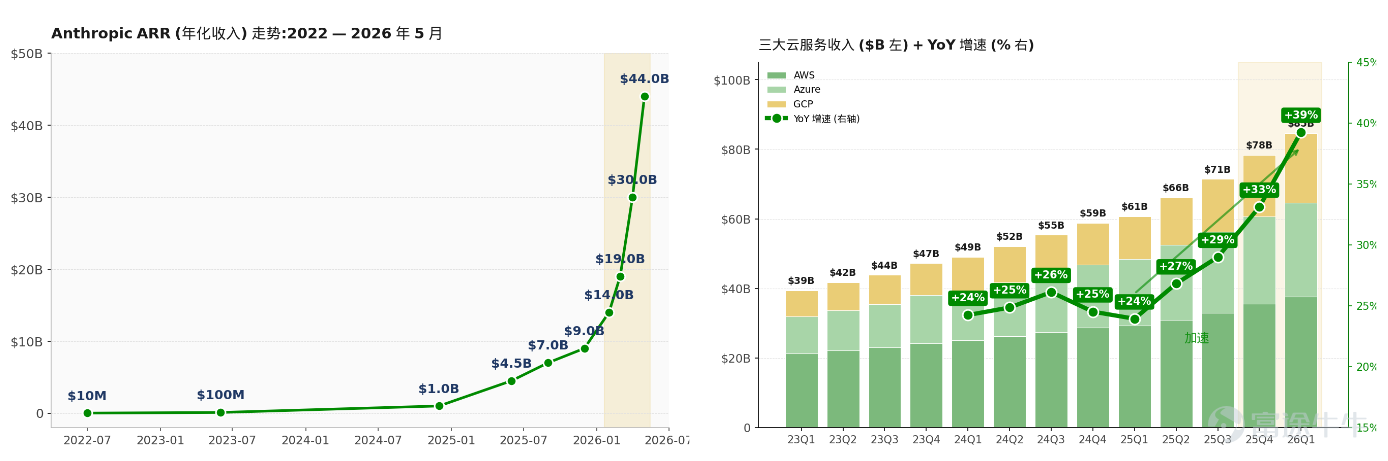
Task: Click the Azure legend text
Action: pyautogui.click(x=807, y=90)
